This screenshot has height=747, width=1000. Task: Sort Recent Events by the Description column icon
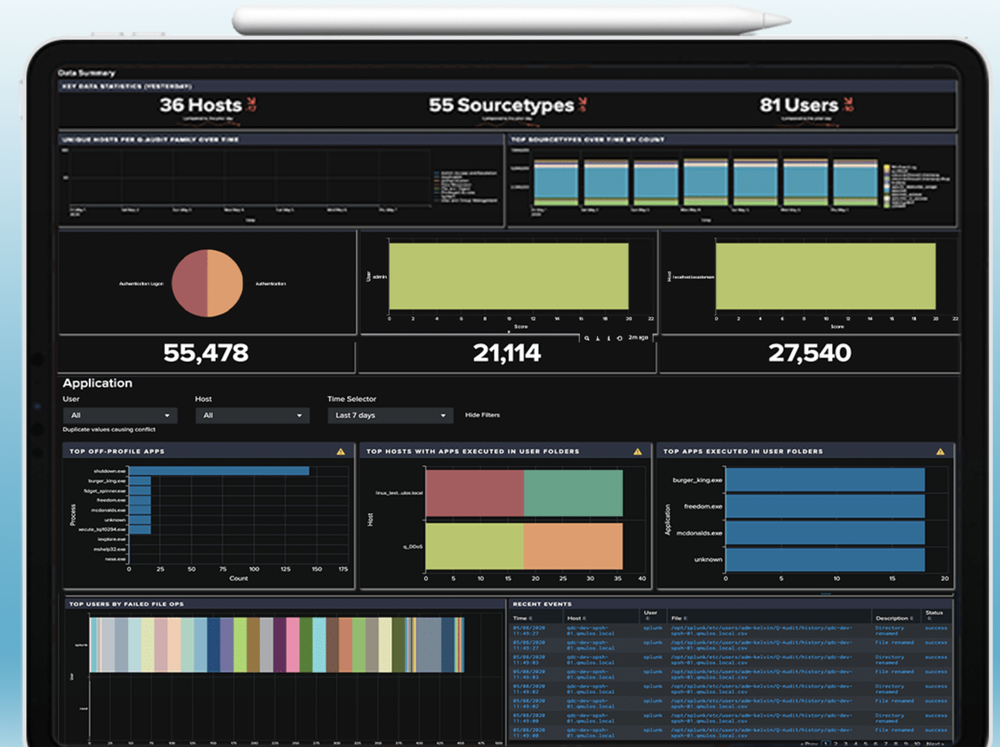(911, 618)
